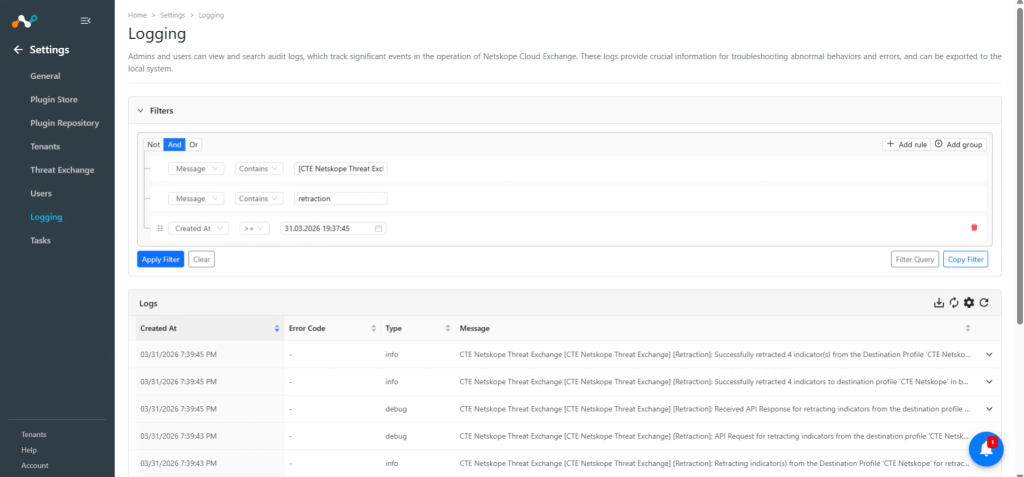Click Copy Filter button
Image resolution: width=1024 pixels, height=477 pixels.
click(x=965, y=259)
